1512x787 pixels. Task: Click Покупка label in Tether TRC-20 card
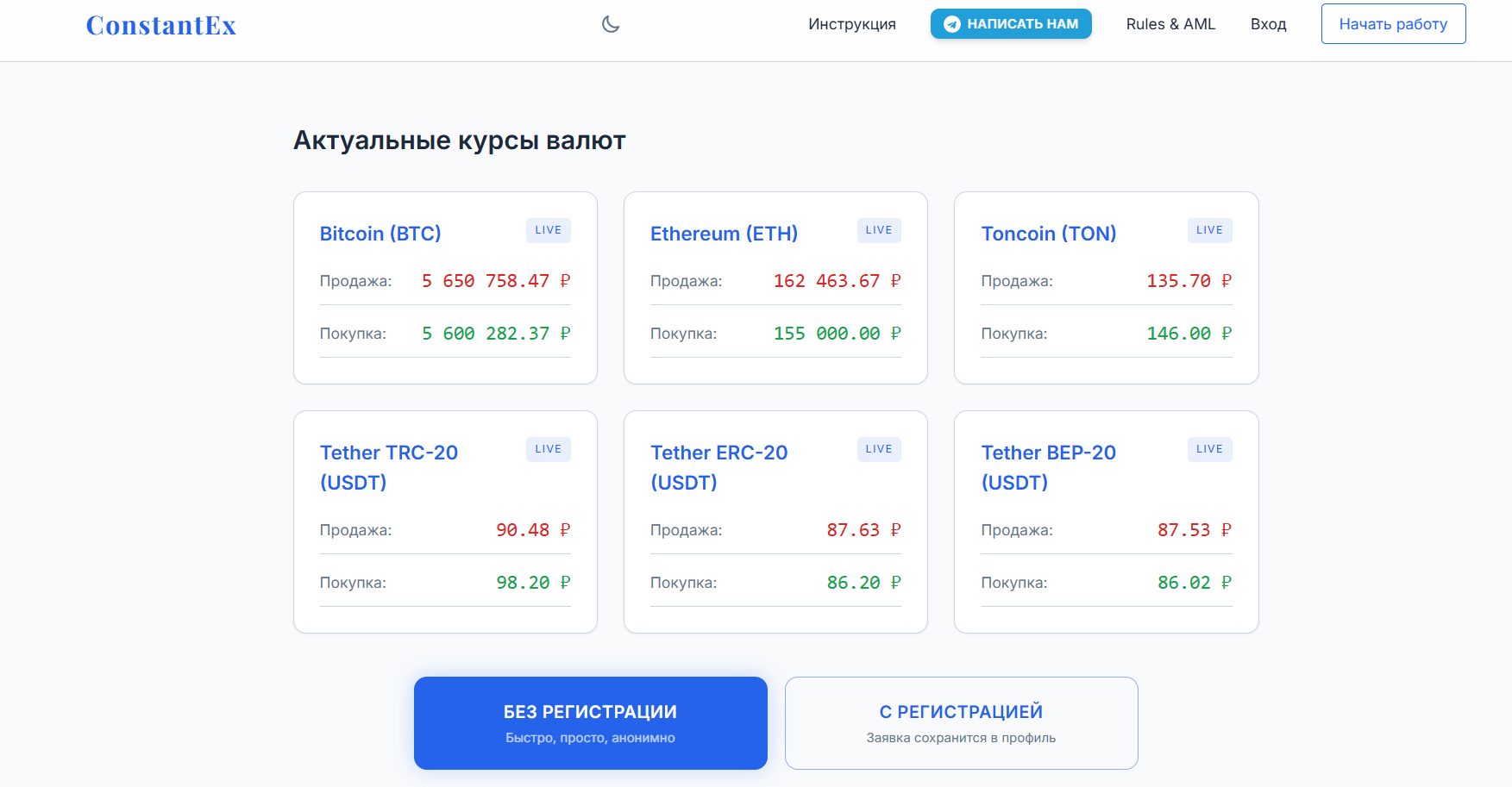pyautogui.click(x=353, y=583)
